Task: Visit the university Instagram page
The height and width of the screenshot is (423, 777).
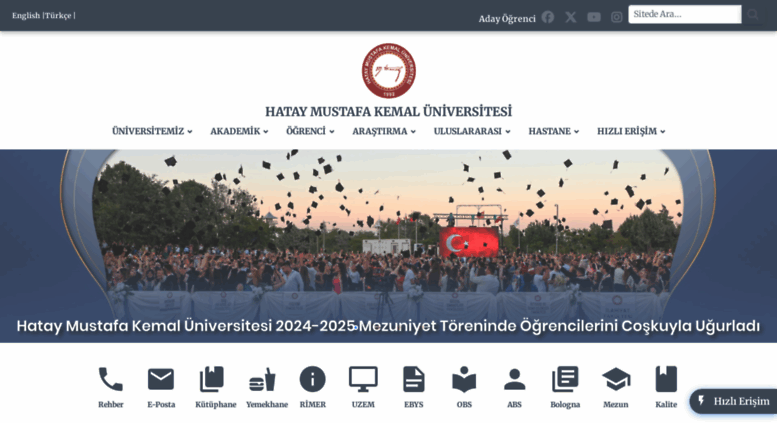Action: [x=616, y=17]
